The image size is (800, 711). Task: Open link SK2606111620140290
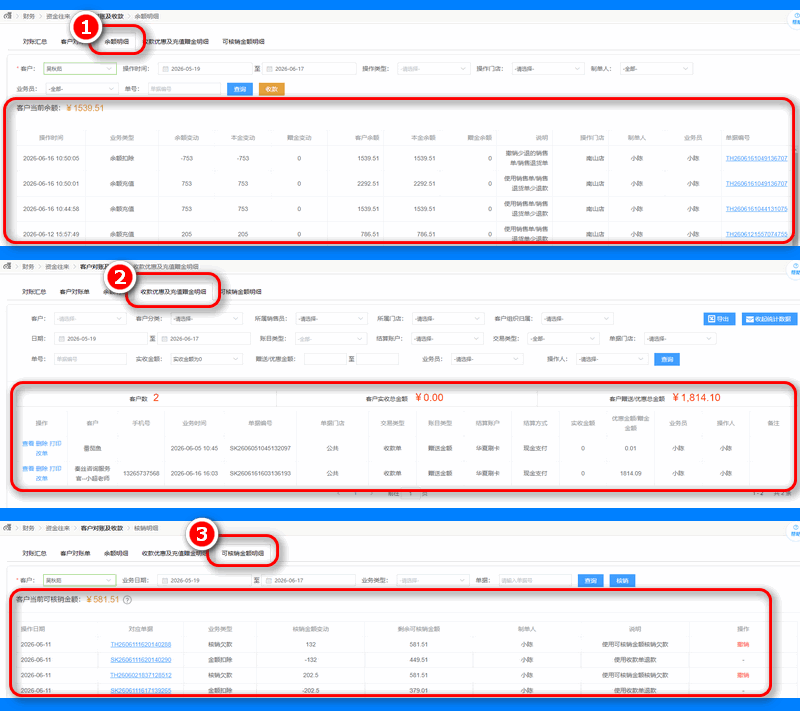(141, 660)
